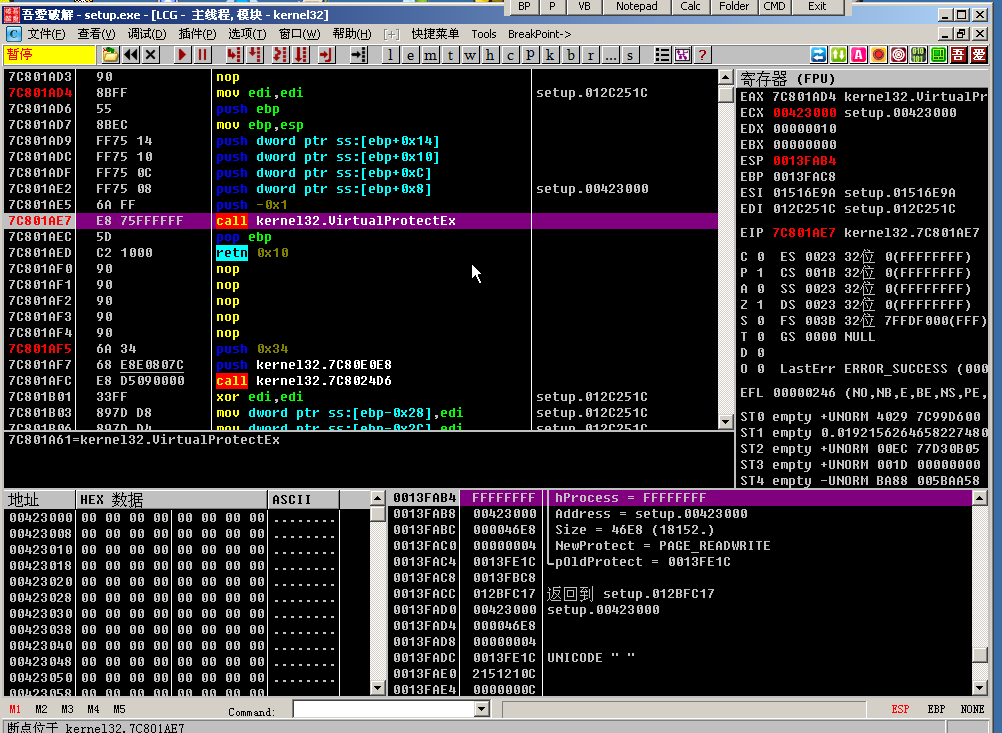Select the M3 memory tab
1002x733 pixels.
(67, 709)
